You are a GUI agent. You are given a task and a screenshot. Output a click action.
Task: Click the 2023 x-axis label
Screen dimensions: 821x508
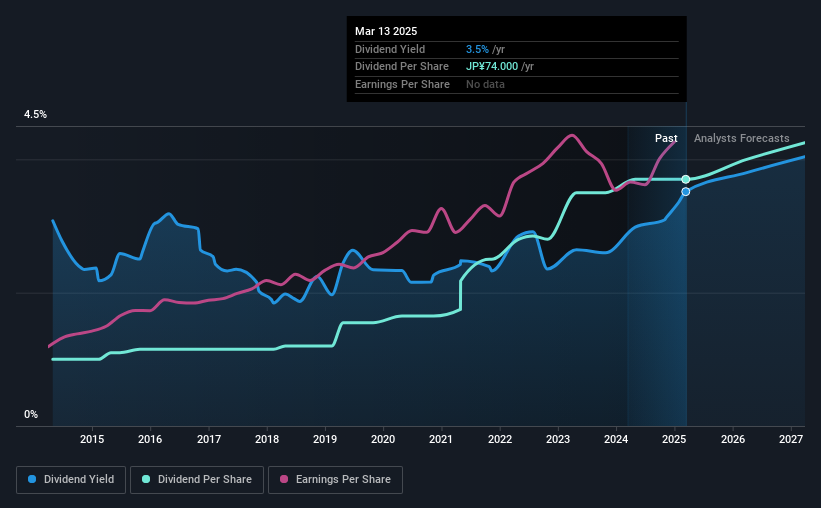click(558, 439)
